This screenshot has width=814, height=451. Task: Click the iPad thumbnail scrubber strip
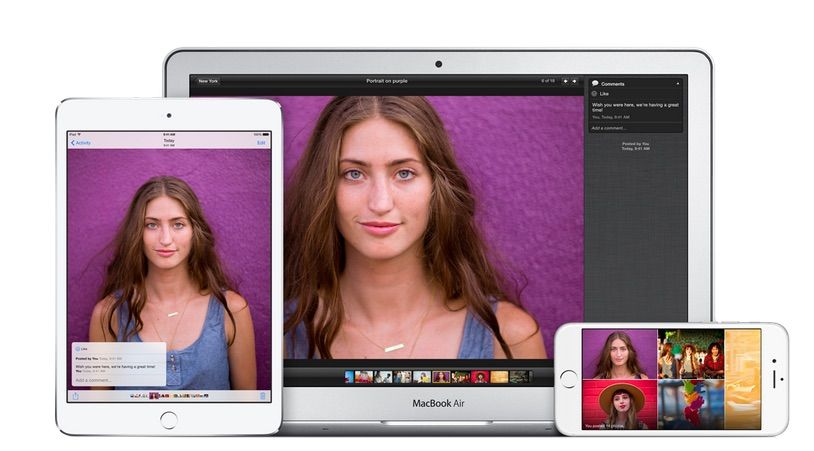coord(168,395)
